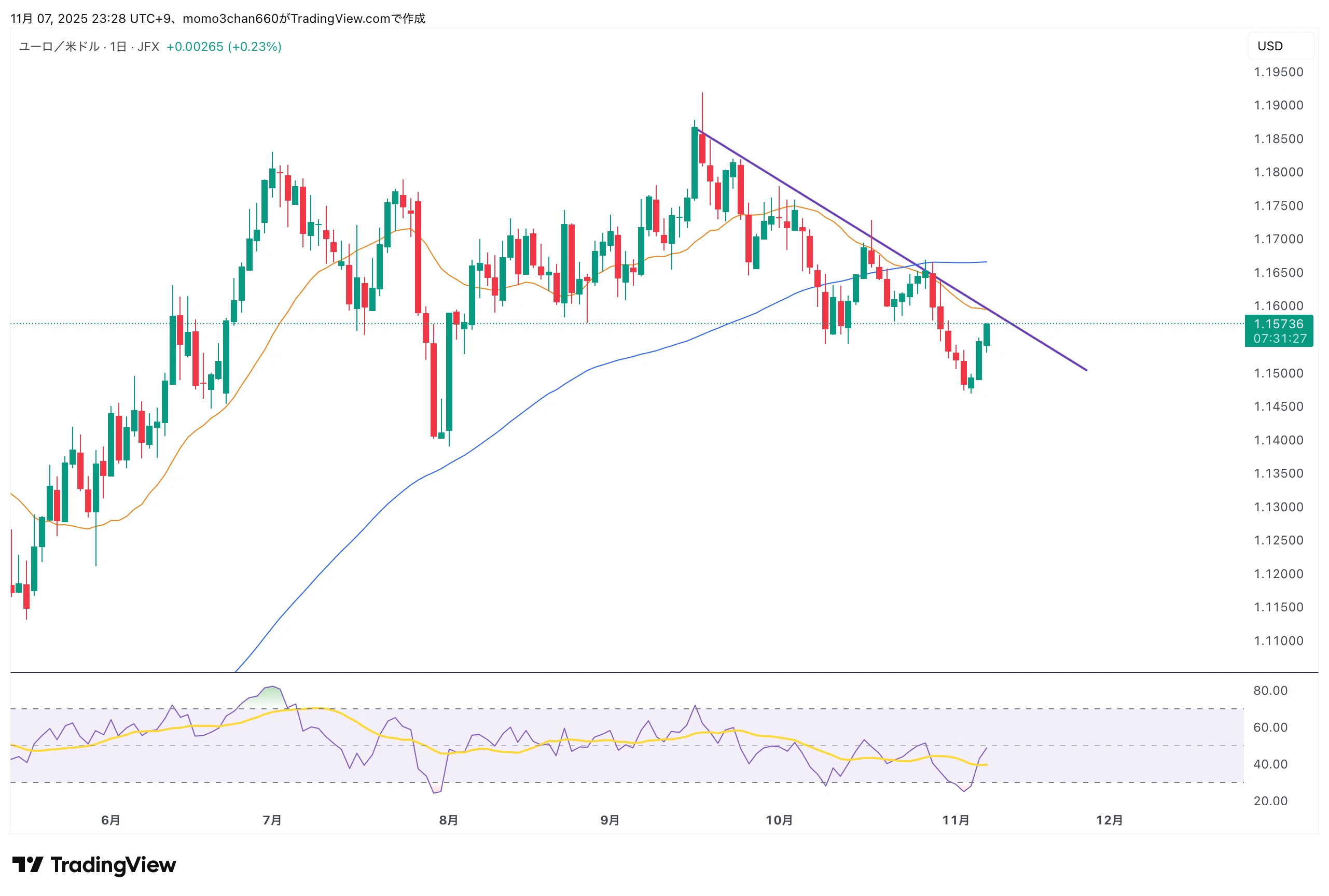Viewport: 1329px width, 896px height.
Task: Click the 1.19500 price axis label
Action: 1279,72
